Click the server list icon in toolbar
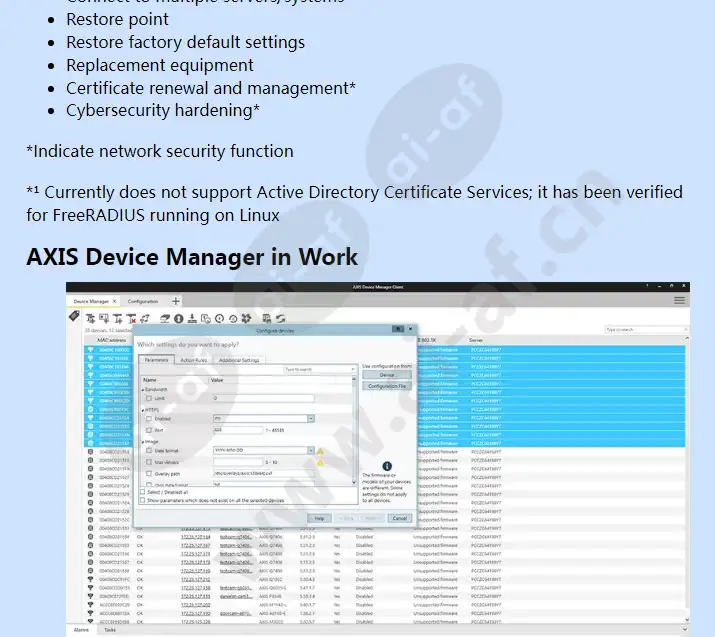 click(267, 319)
